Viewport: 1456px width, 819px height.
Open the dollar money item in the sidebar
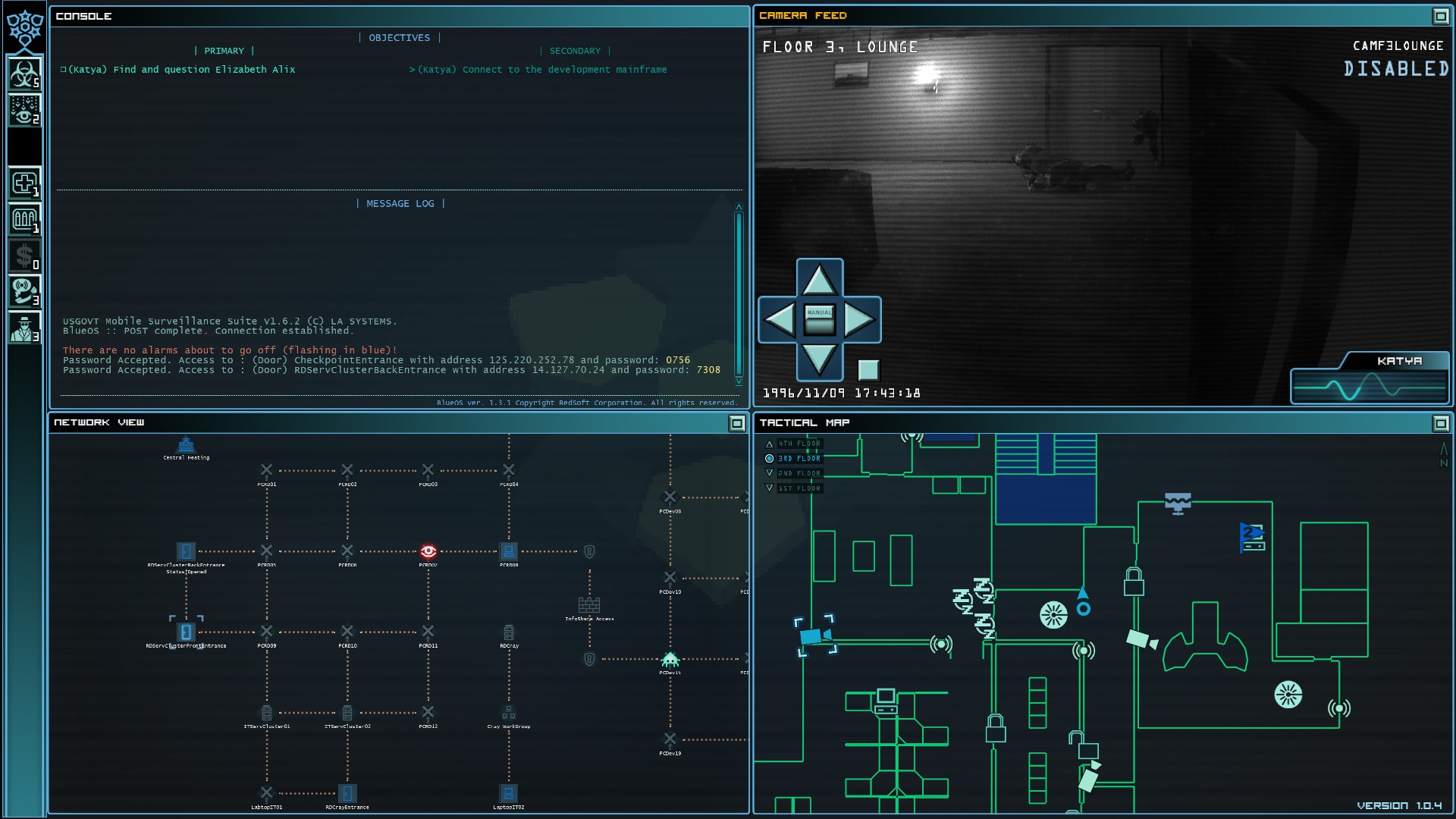click(24, 256)
